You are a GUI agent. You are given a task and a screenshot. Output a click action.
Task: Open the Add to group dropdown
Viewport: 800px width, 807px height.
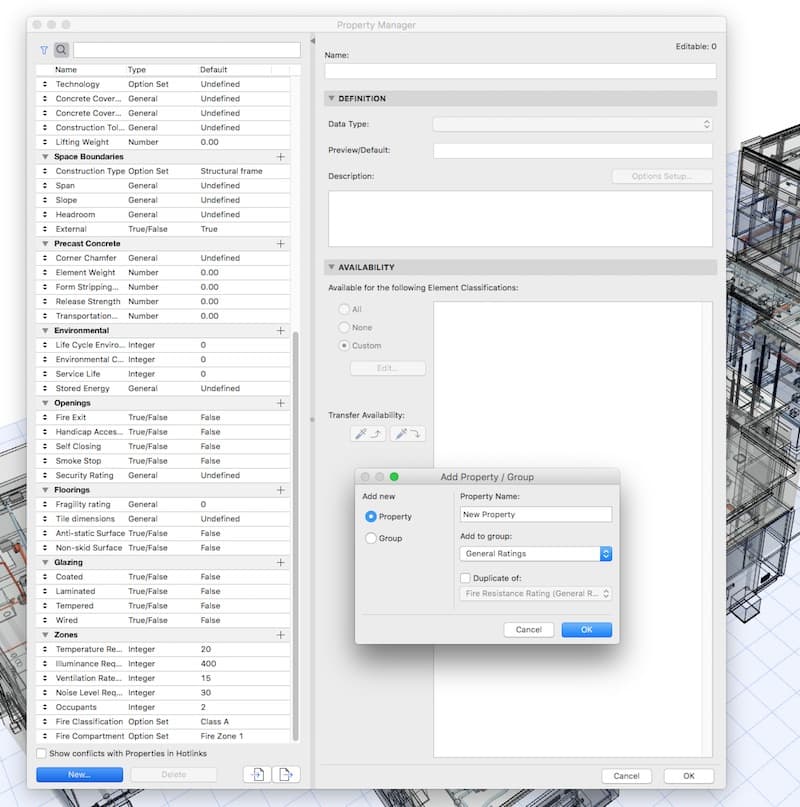[535, 554]
